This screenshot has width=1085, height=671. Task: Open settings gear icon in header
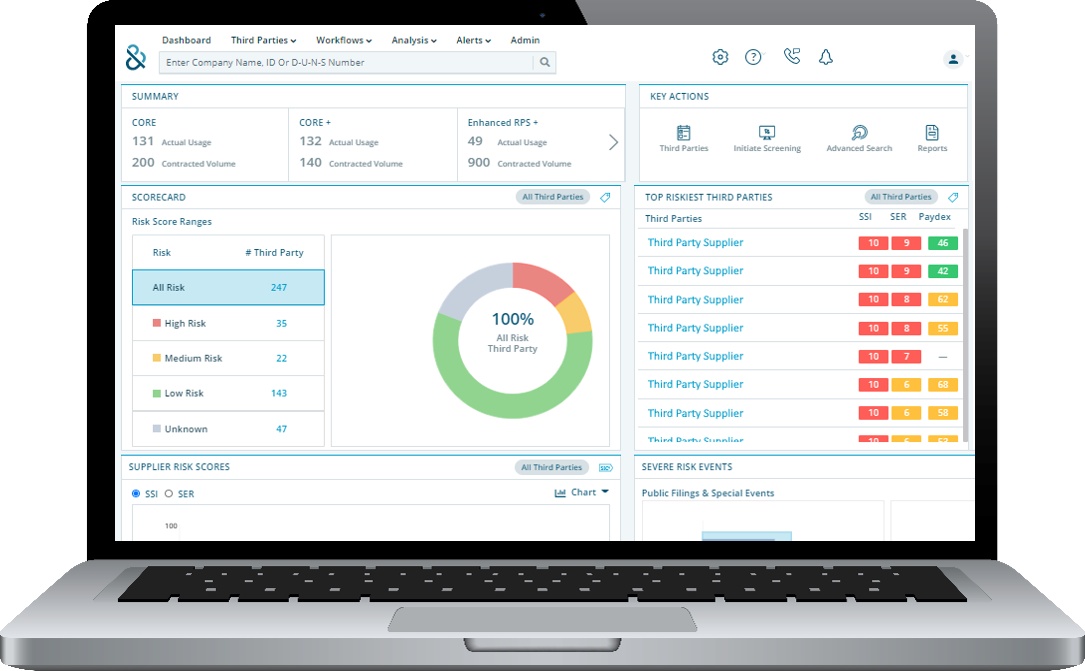click(x=720, y=57)
